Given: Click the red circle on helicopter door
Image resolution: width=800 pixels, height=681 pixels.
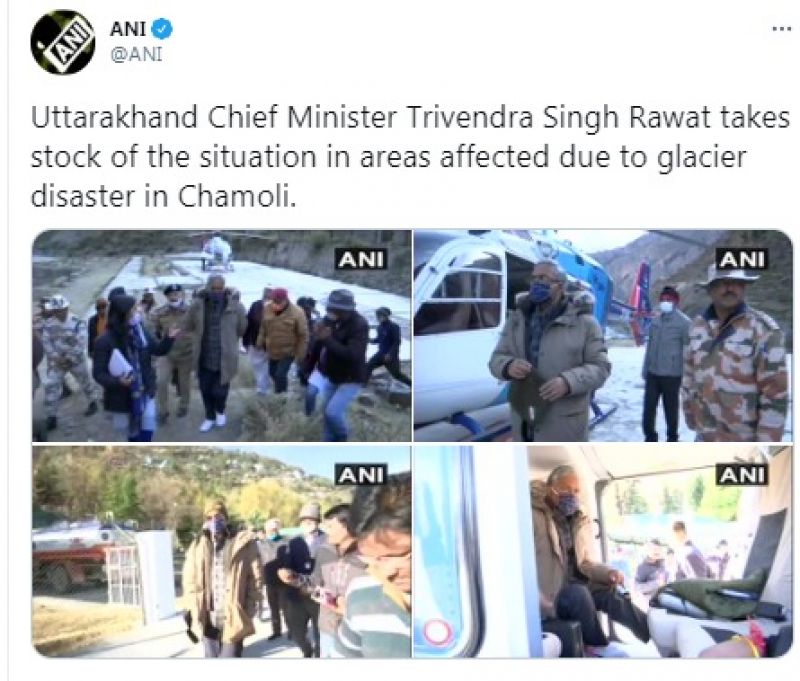Looking at the screenshot, I should (x=437, y=632).
